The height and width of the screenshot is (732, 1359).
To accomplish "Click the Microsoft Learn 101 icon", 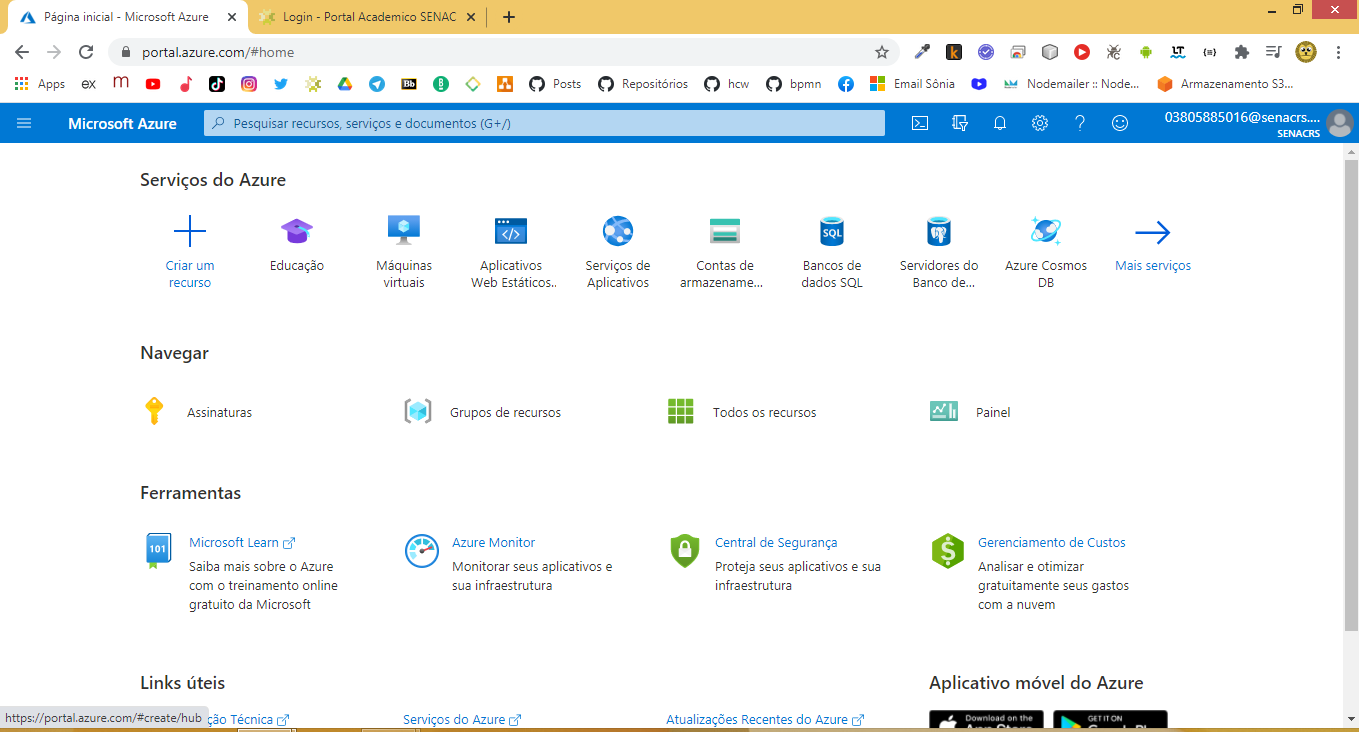I will tap(158, 551).
